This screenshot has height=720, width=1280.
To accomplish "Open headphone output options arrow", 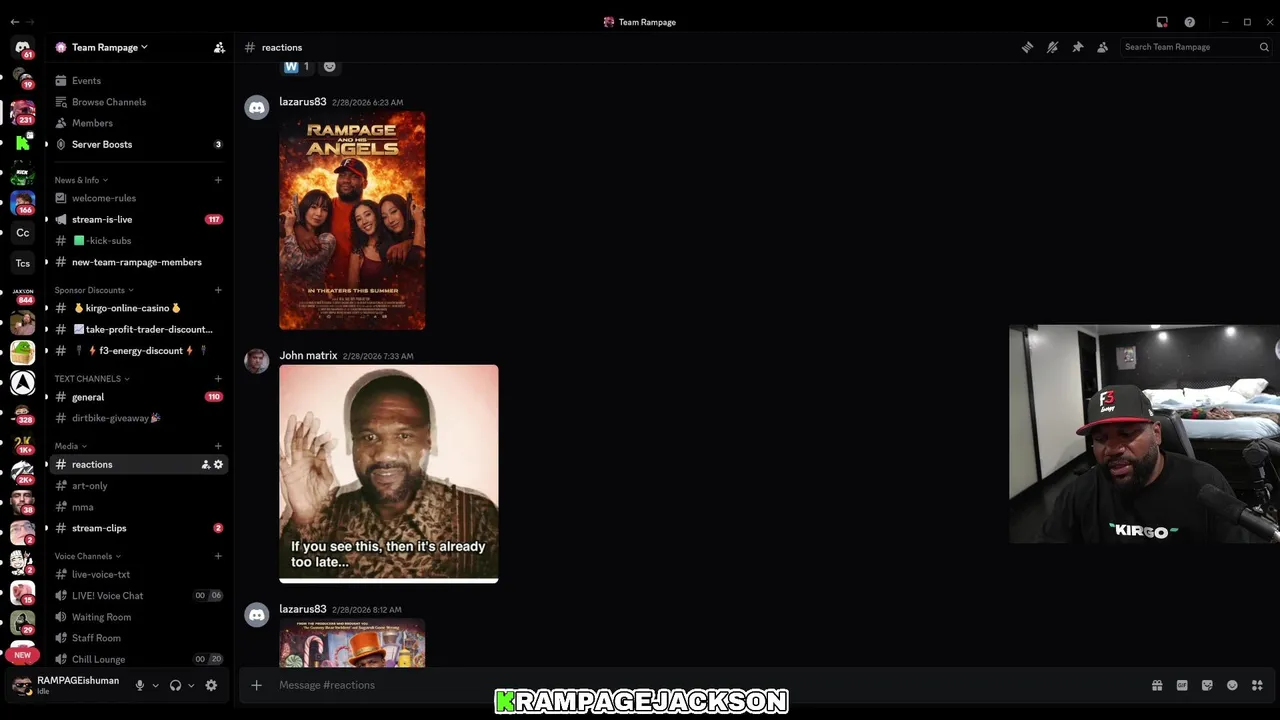I will click(x=191, y=685).
